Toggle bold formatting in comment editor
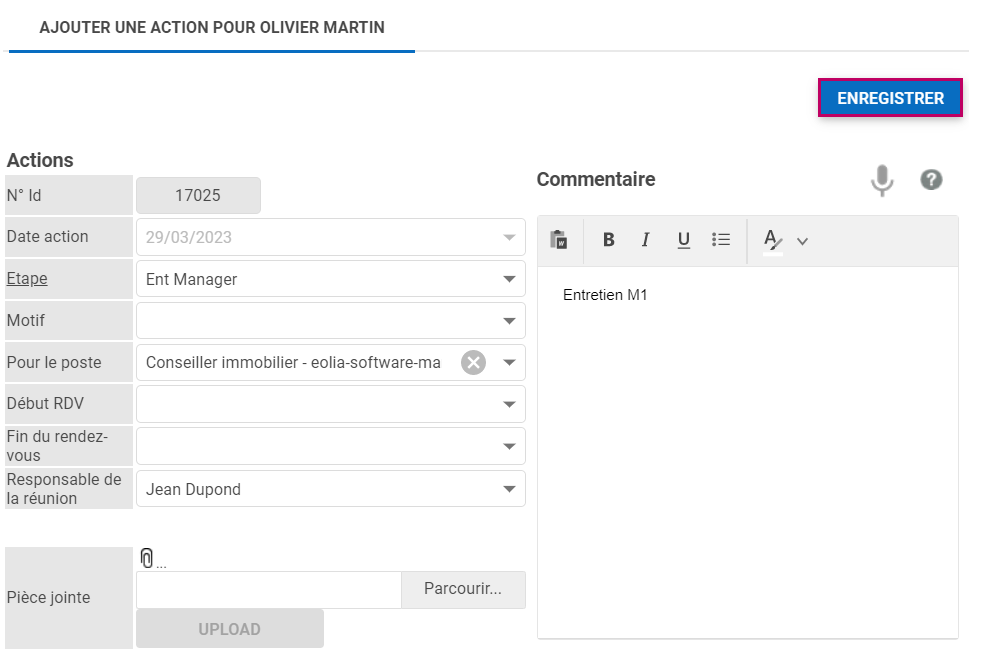The width and height of the screenshot is (981, 653). click(608, 240)
